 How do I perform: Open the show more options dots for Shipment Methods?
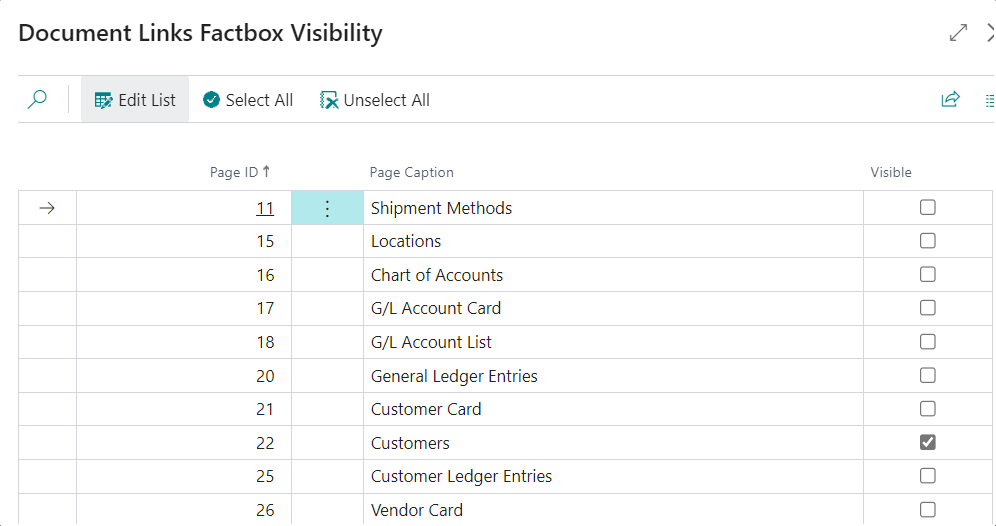[327, 208]
